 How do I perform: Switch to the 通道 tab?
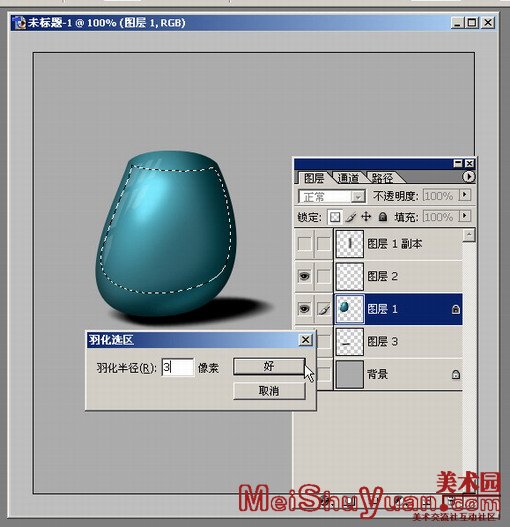[348, 178]
